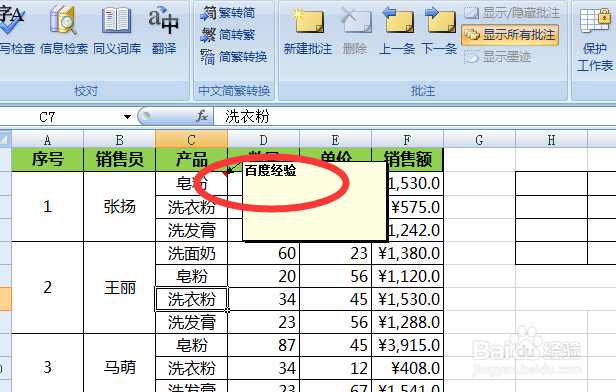This screenshot has height=392, width=616.
Task: Click the 产品 header cell
Action: (x=191, y=159)
